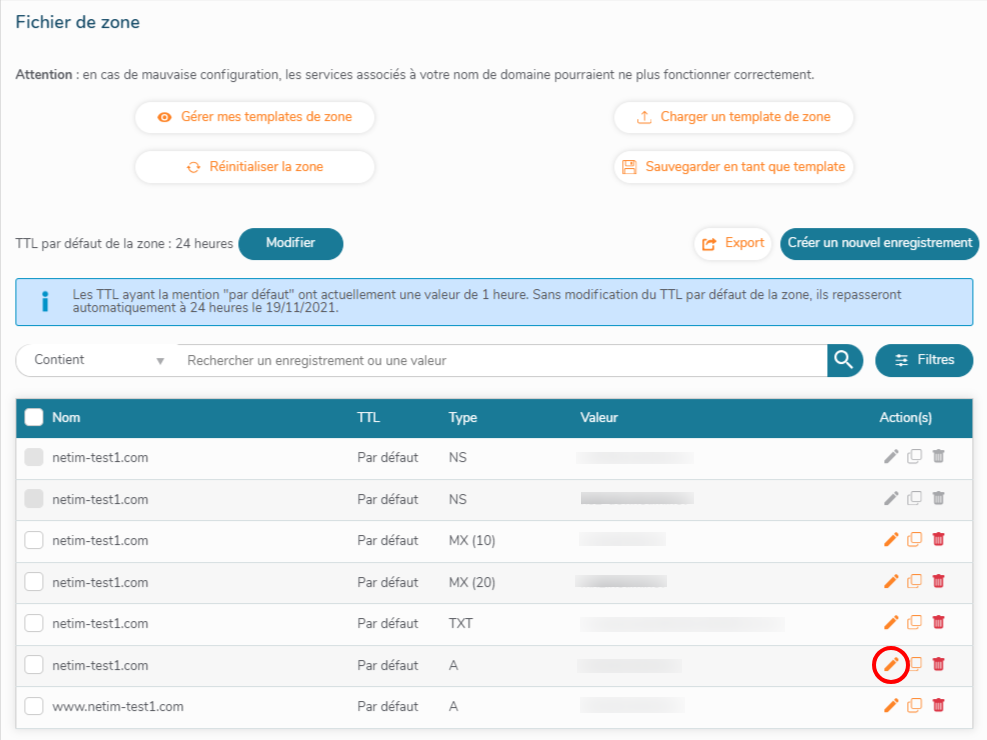Click Modifier next to default TTL
Viewport: 987px width, 740px height.
(x=290, y=243)
